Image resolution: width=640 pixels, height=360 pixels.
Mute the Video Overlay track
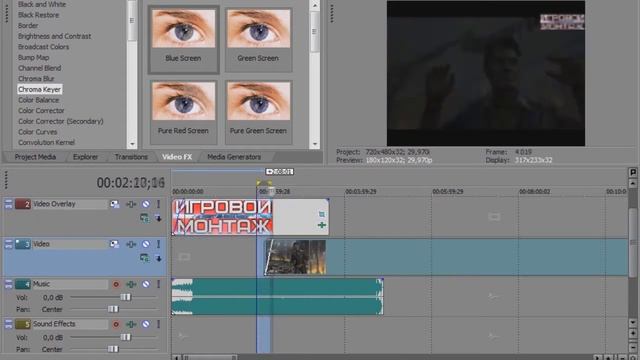pyautogui.click(x=146, y=204)
